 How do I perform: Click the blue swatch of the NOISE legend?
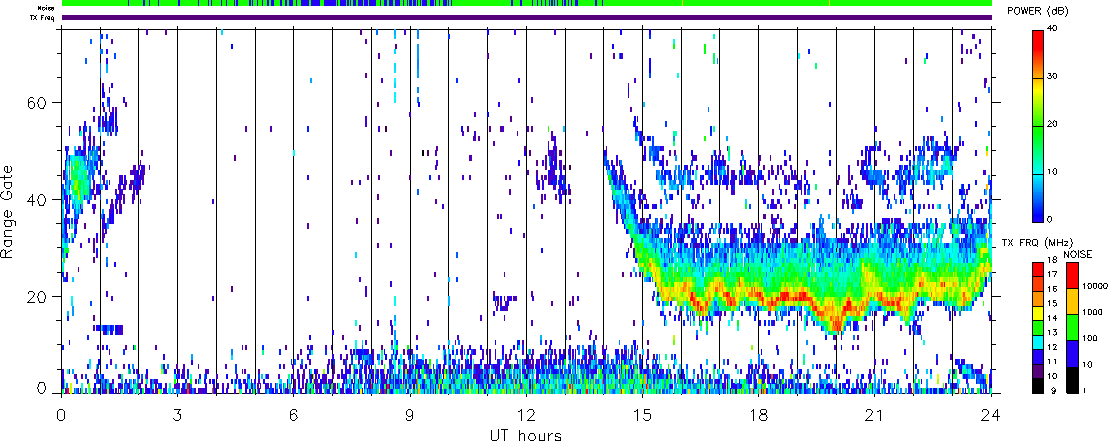(x=1072, y=353)
